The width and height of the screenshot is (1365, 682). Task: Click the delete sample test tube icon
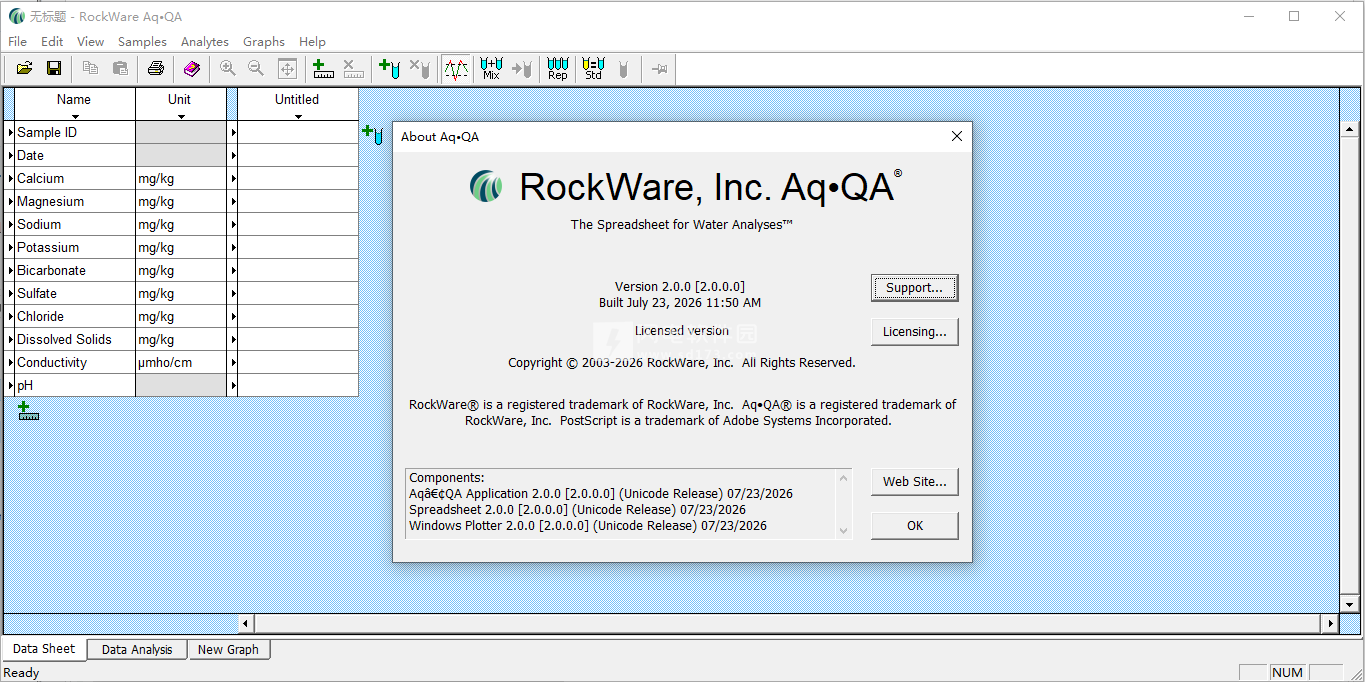click(420, 68)
